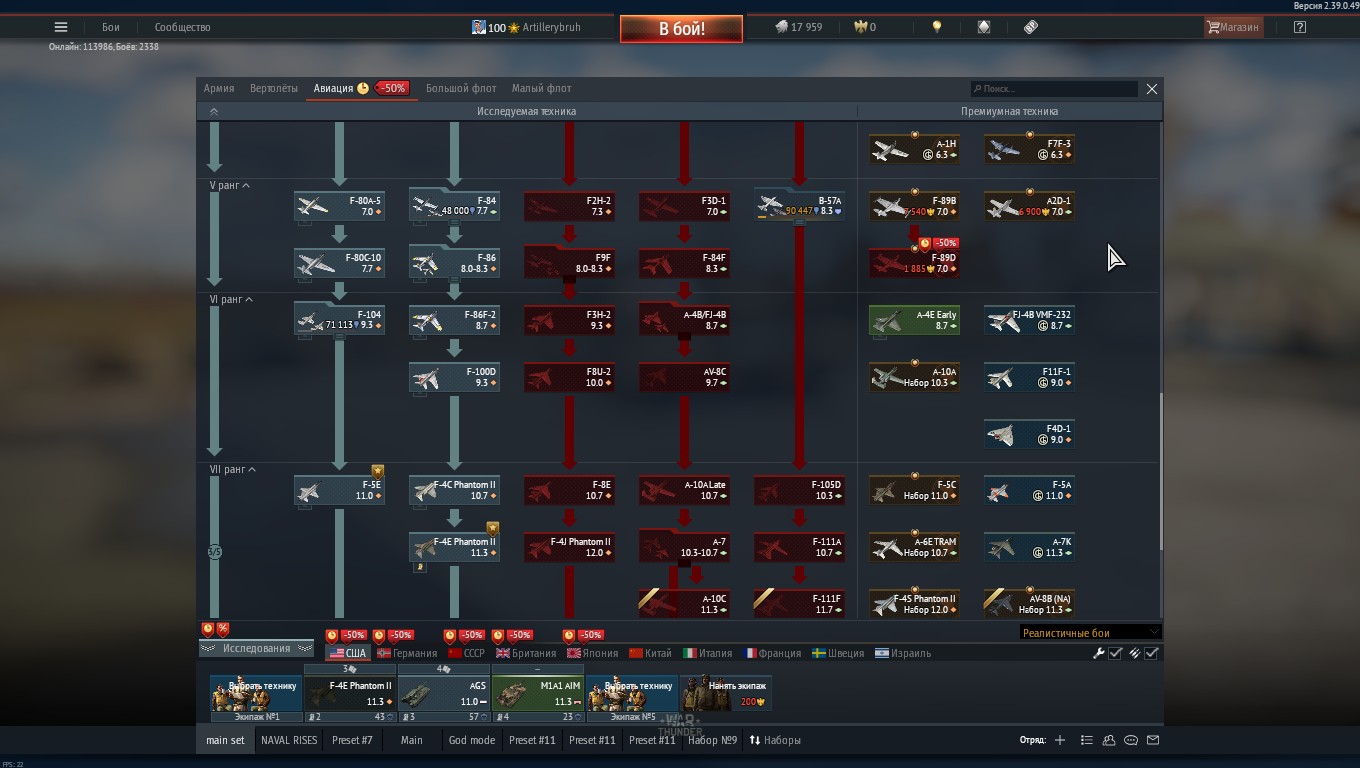Open the warbonds shop icon in top bar
Image resolution: width=1360 pixels, height=768 pixels.
984,27
